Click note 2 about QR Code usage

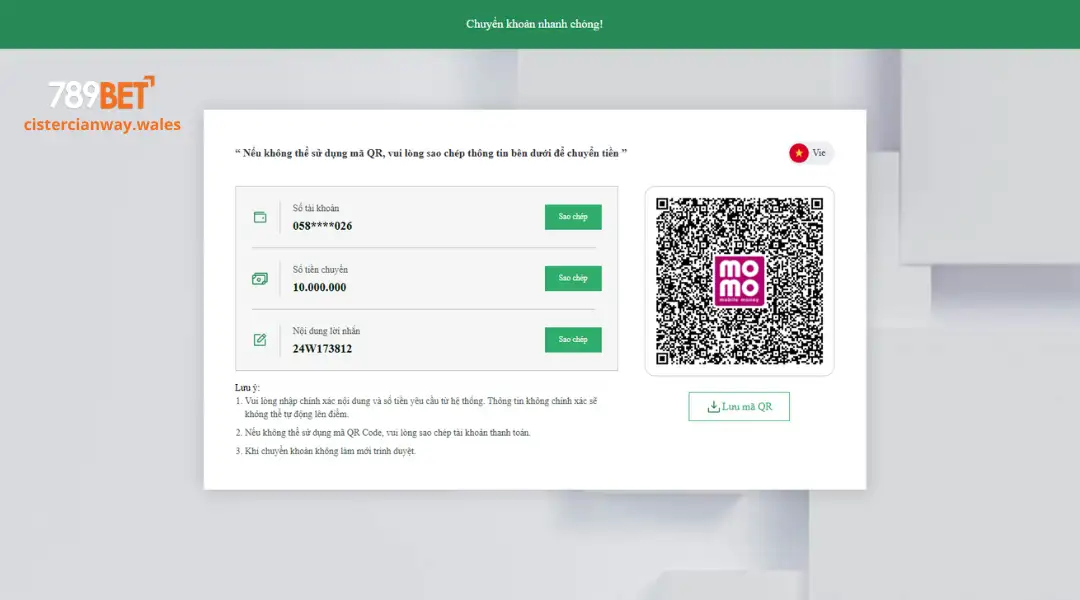(x=383, y=433)
